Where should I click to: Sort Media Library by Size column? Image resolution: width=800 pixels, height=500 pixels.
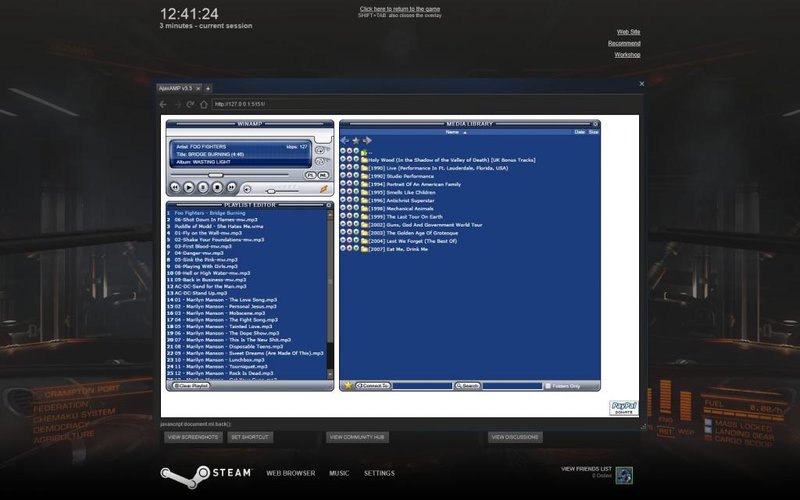click(x=593, y=132)
